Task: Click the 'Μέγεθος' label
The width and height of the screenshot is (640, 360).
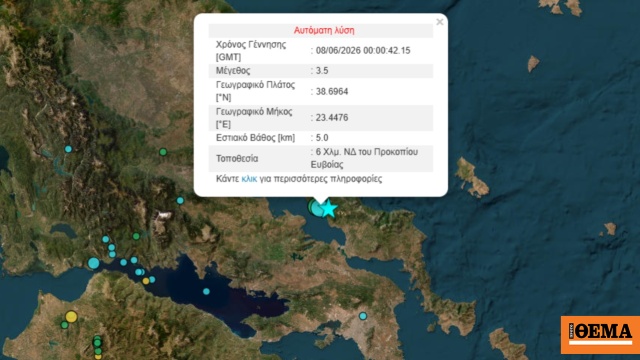Action: point(233,71)
